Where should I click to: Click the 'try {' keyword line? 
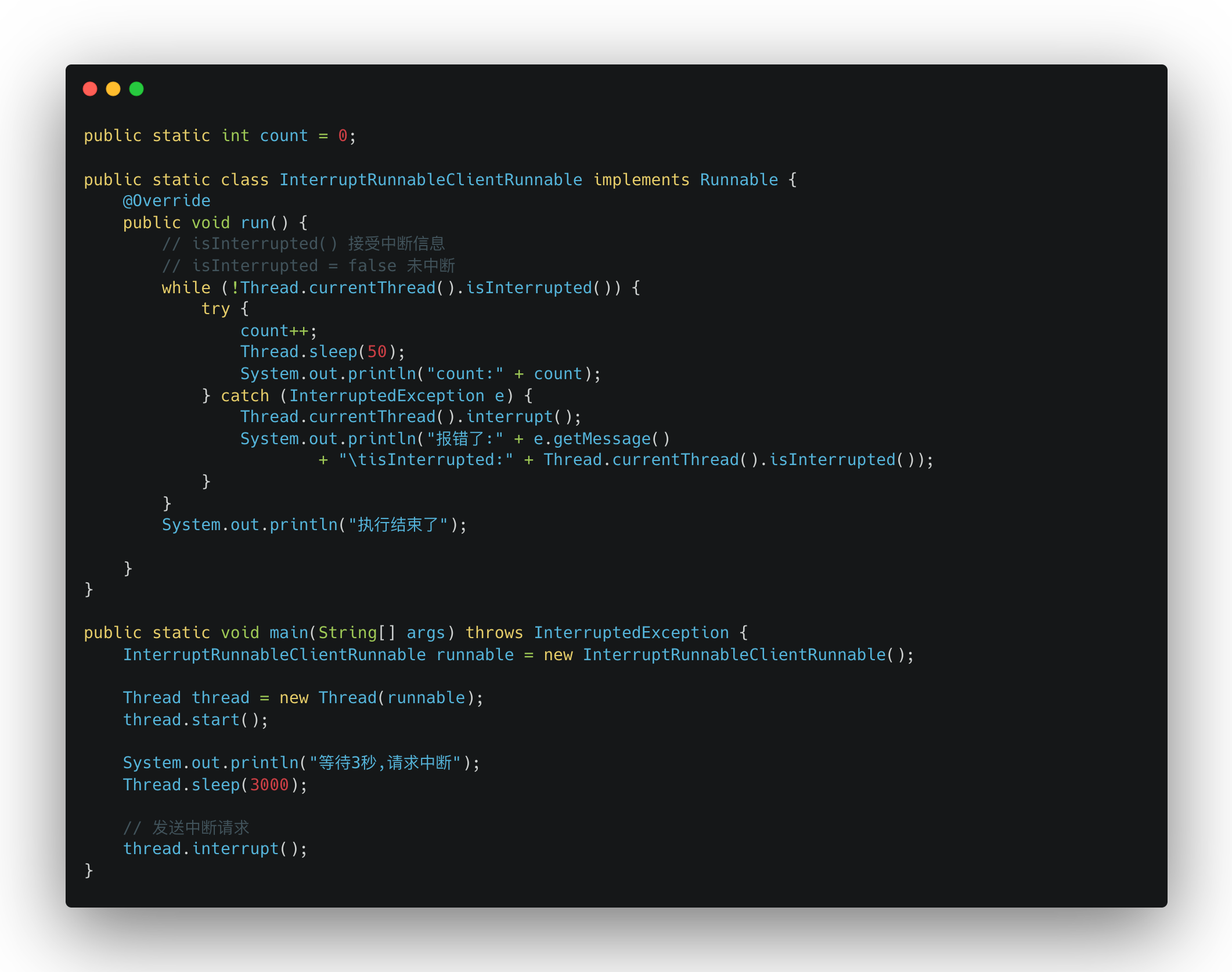click(x=225, y=309)
